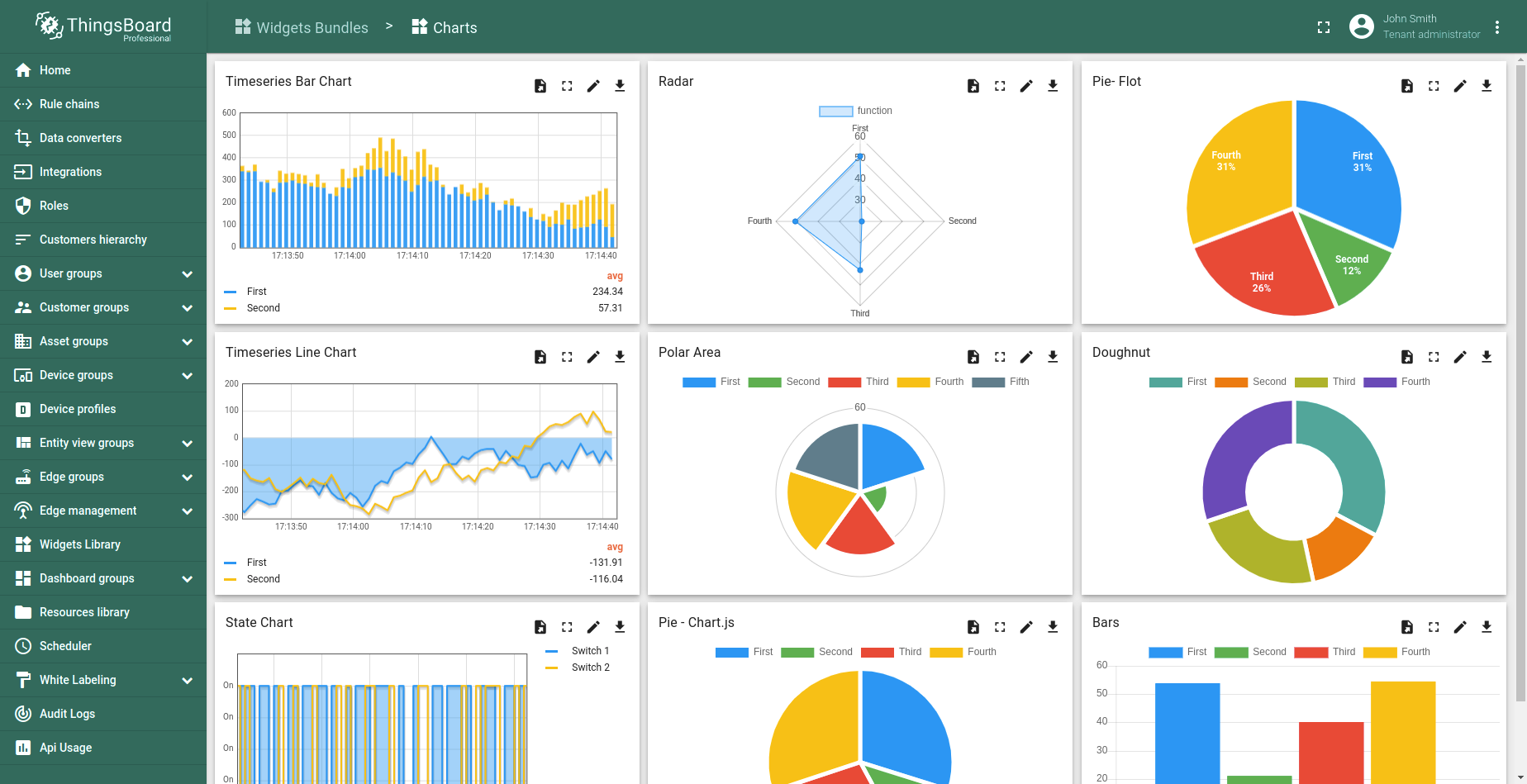Image resolution: width=1527 pixels, height=784 pixels.
Task: Open Integrations page
Action: coord(103,172)
